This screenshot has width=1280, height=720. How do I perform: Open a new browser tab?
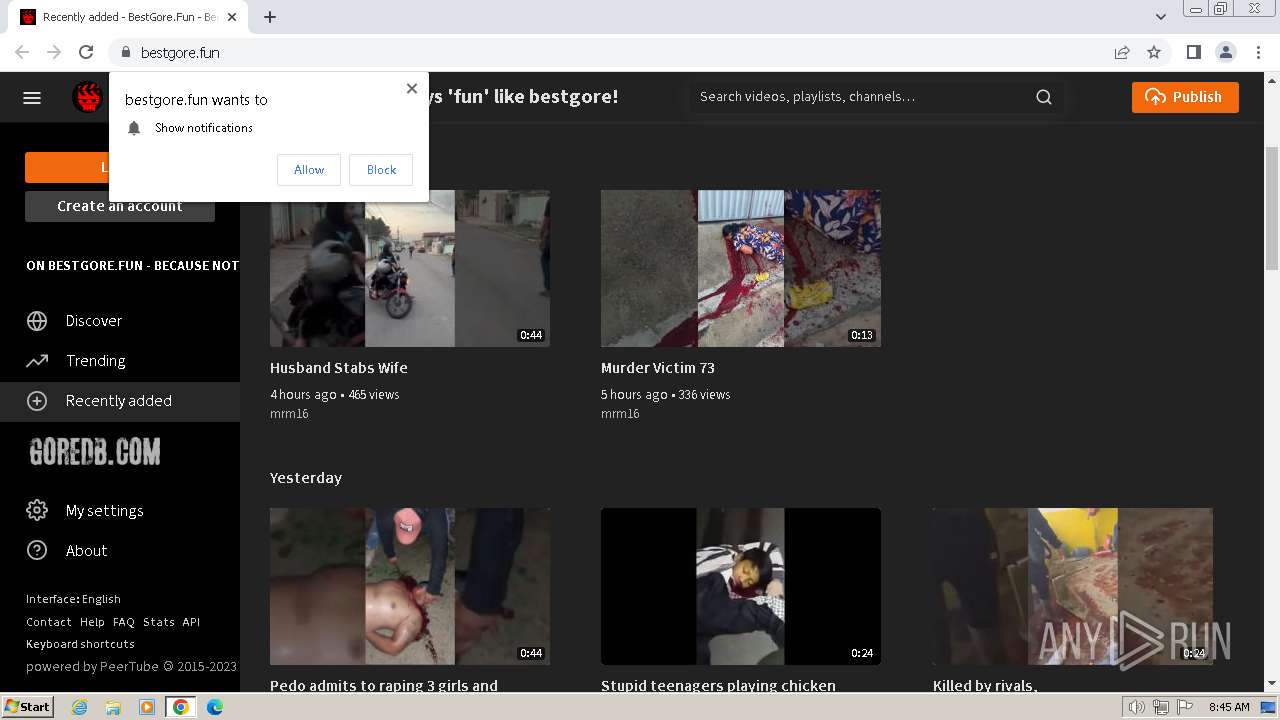270,17
